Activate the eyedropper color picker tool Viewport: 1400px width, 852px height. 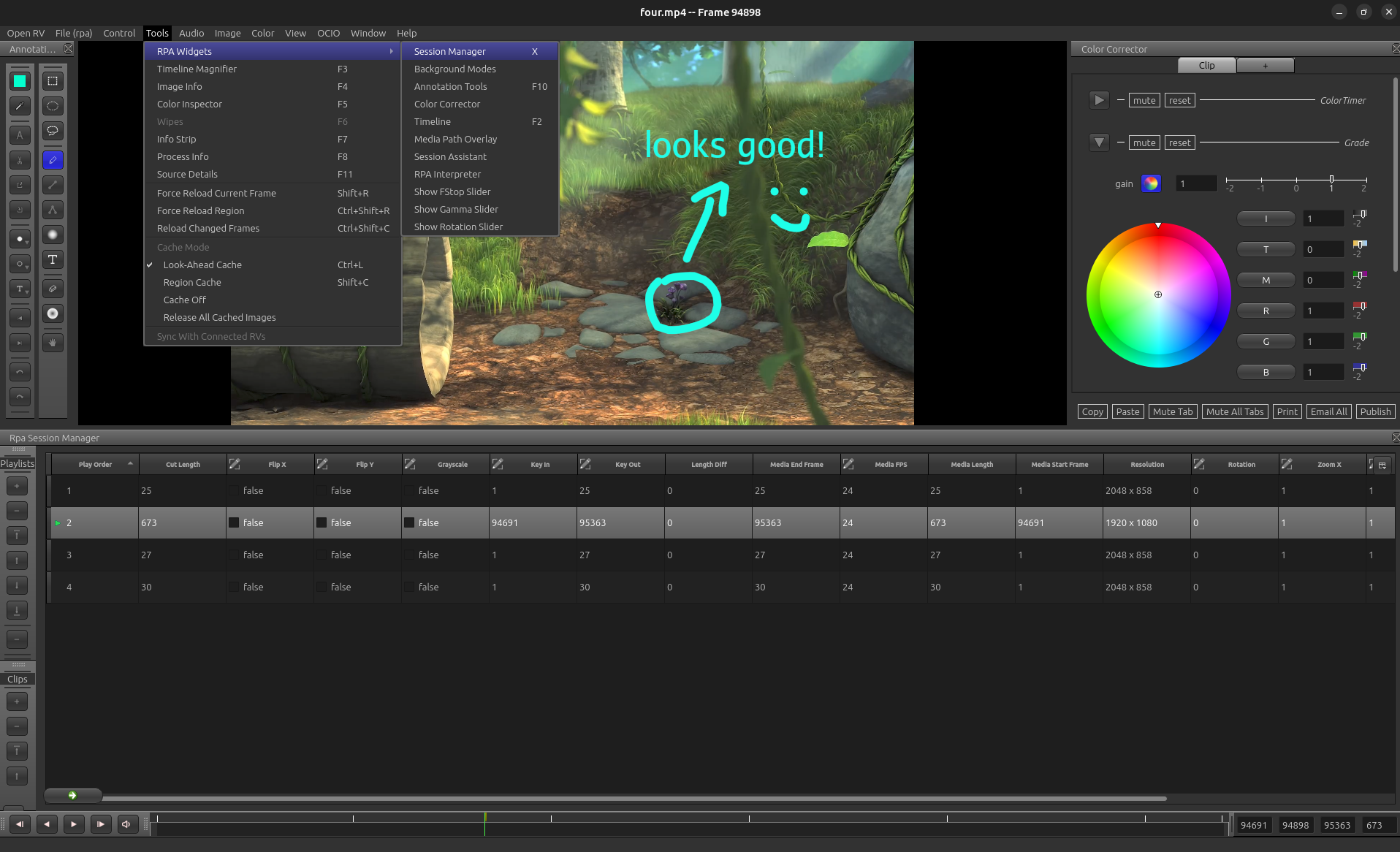[20, 106]
